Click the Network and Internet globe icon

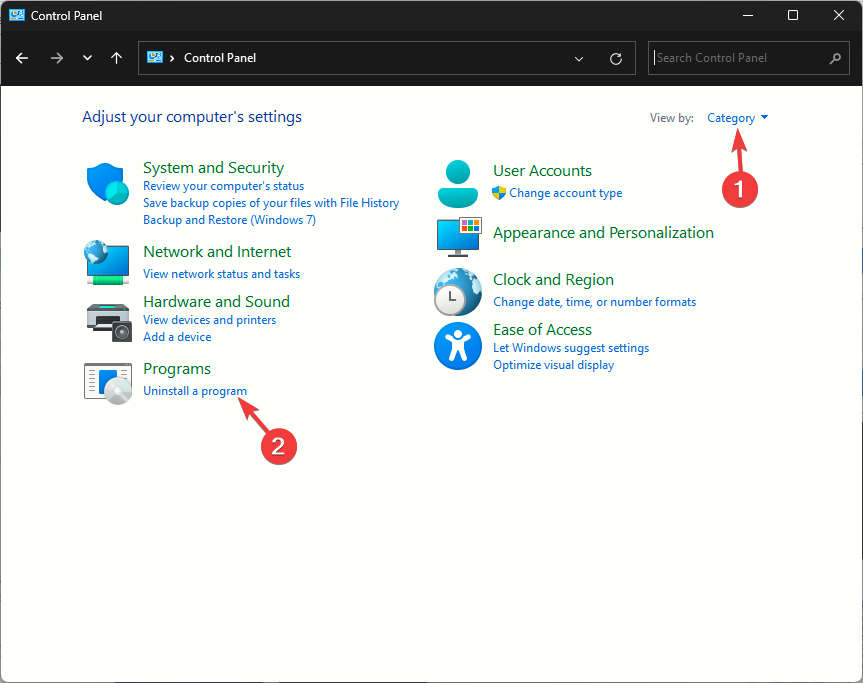[107, 262]
